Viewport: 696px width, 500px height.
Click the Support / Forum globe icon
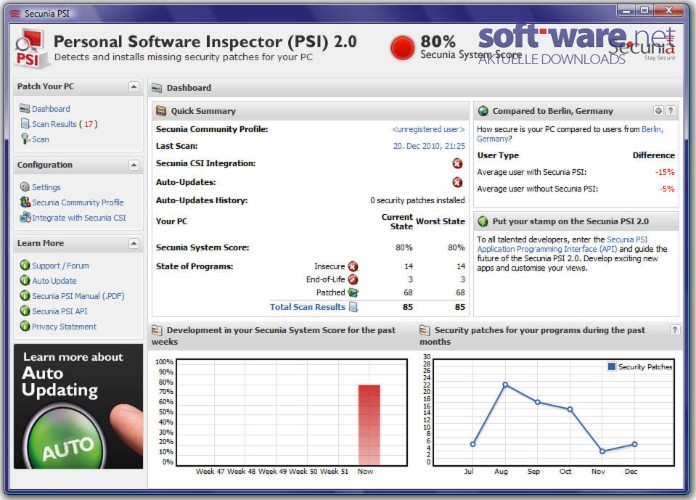click(25, 265)
